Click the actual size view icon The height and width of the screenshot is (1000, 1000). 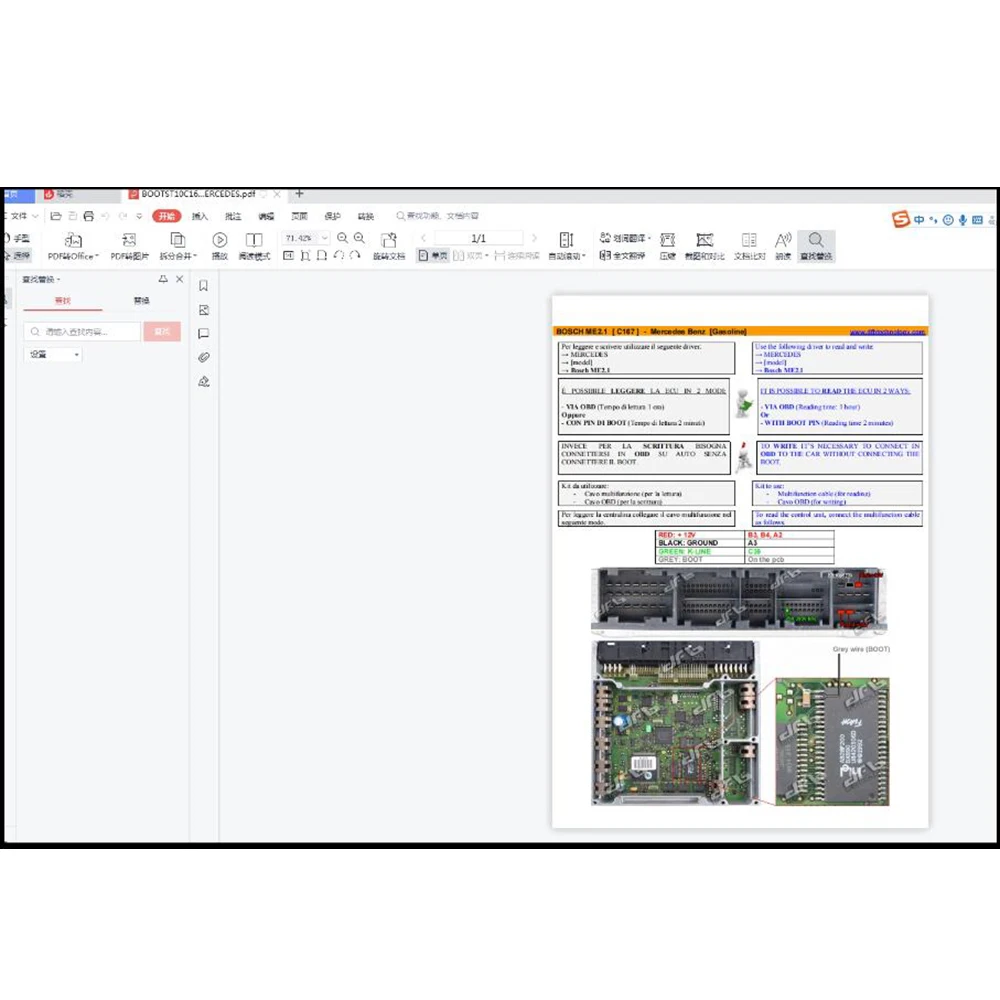[x=288, y=256]
